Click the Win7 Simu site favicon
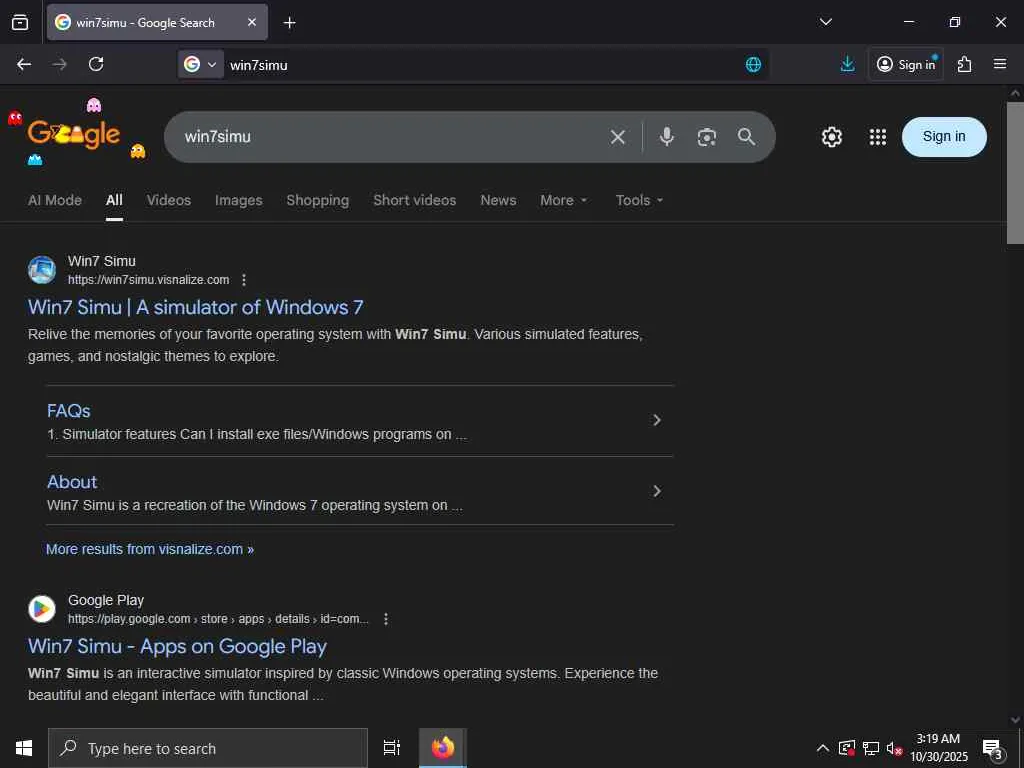 42,270
